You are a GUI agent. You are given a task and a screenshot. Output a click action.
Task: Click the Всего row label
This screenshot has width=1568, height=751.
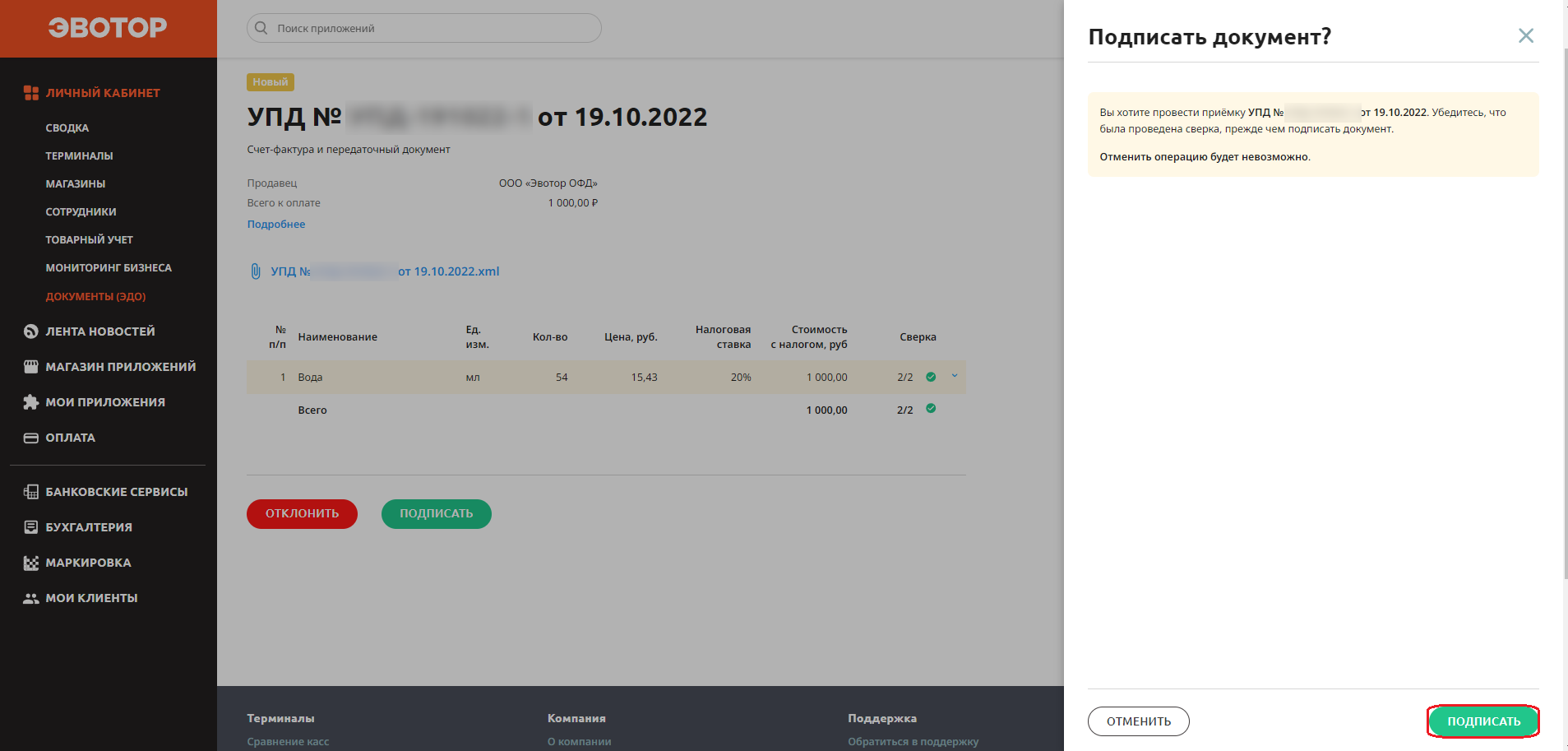coord(312,410)
